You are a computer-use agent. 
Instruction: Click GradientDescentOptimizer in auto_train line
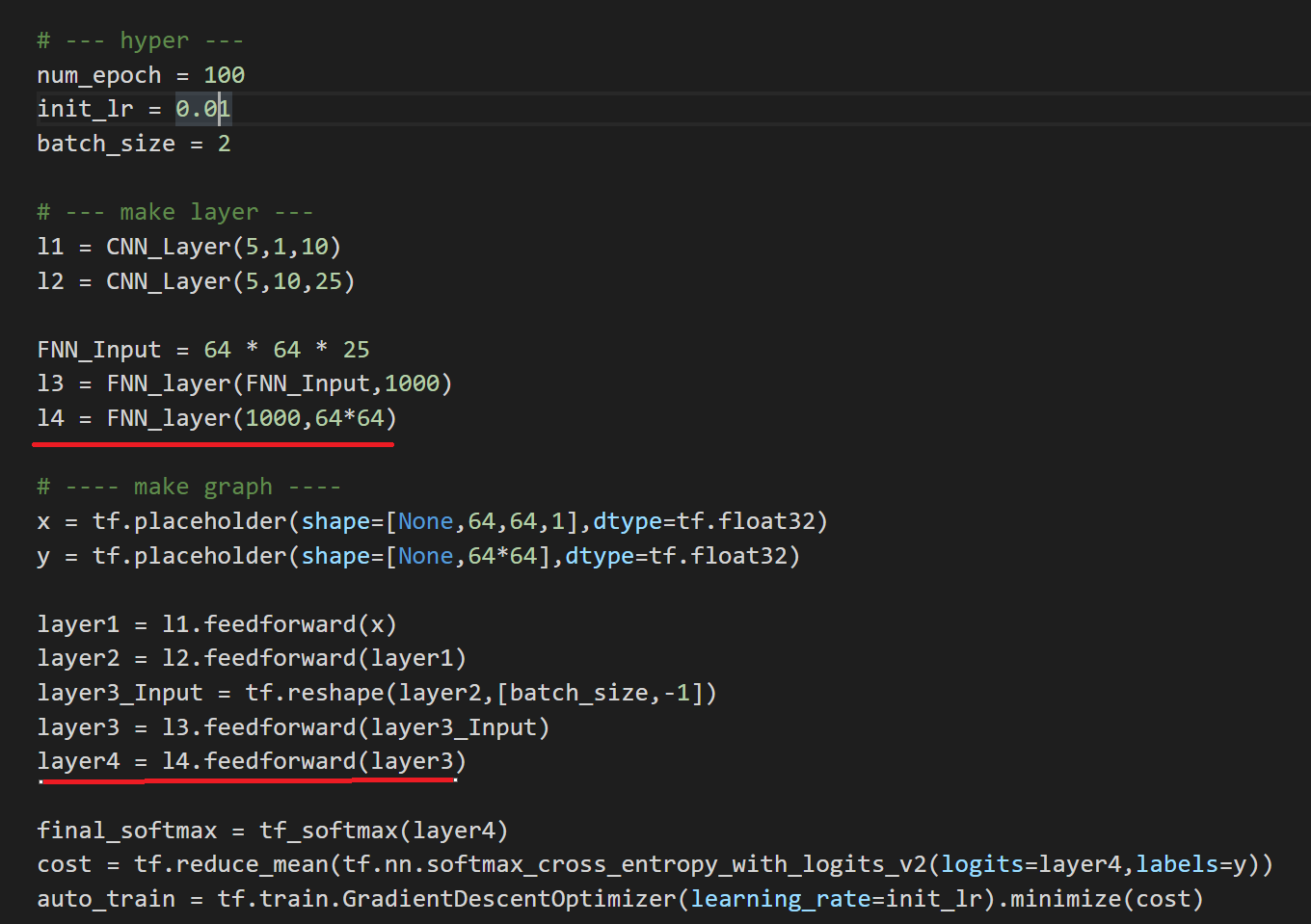509,899
